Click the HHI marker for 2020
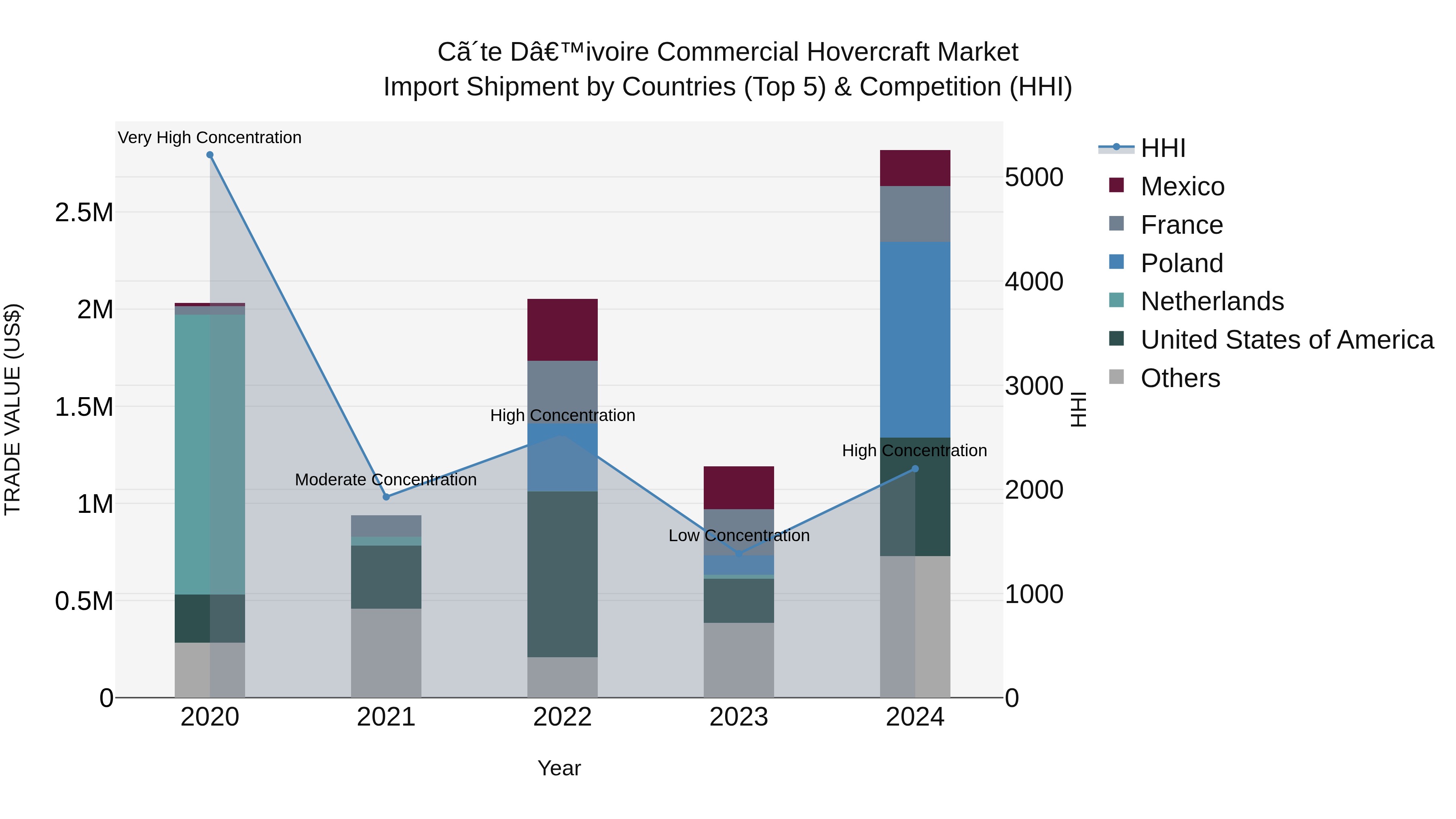The height and width of the screenshot is (819, 1456). click(210, 155)
